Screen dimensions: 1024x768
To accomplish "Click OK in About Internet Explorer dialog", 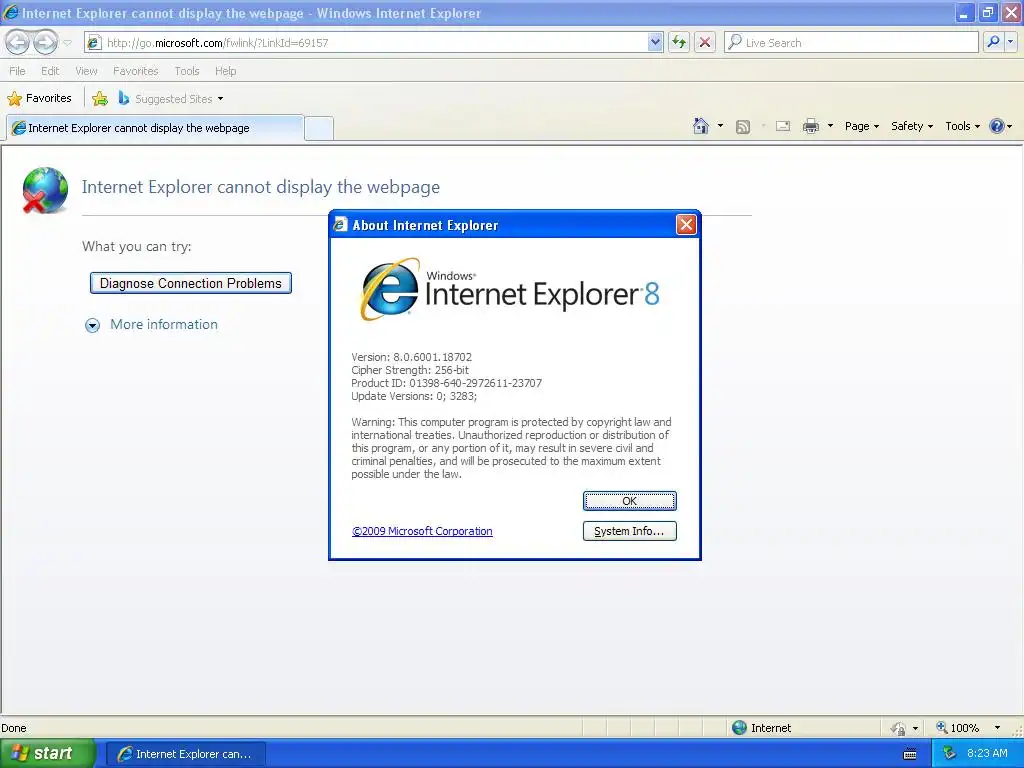I will [x=630, y=501].
